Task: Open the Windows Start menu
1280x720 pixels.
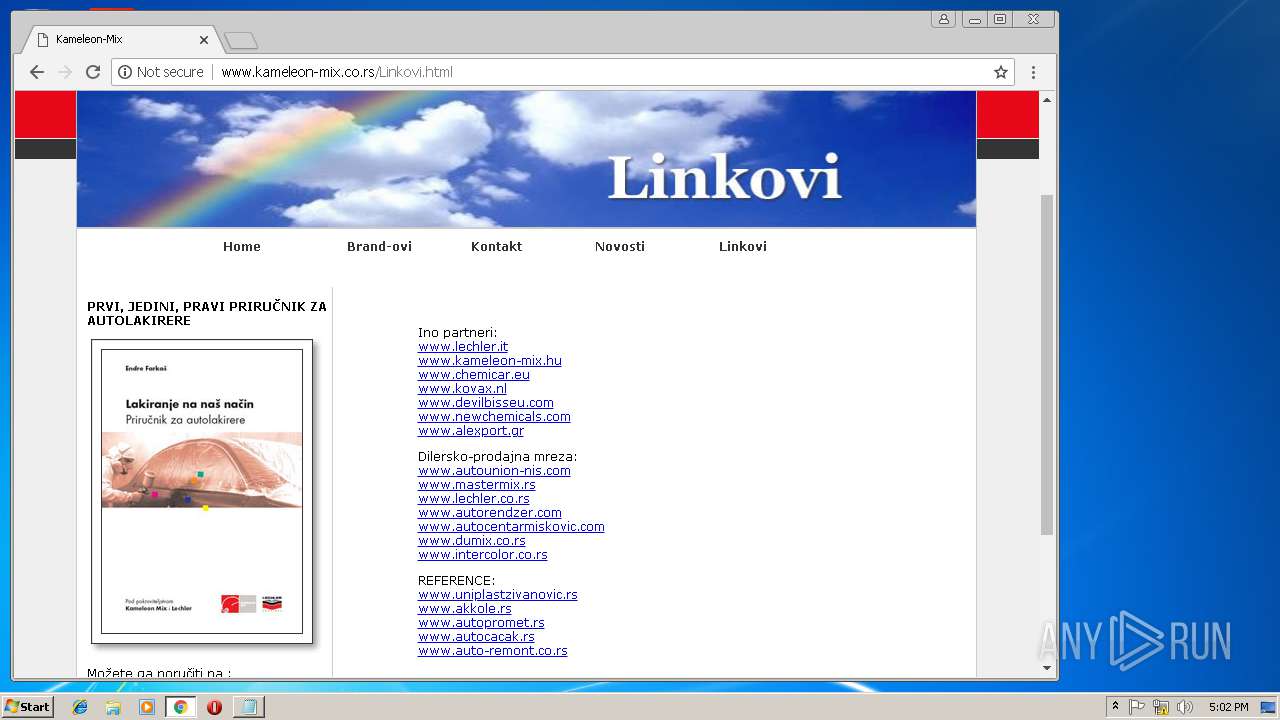Action: pyautogui.click(x=27, y=707)
